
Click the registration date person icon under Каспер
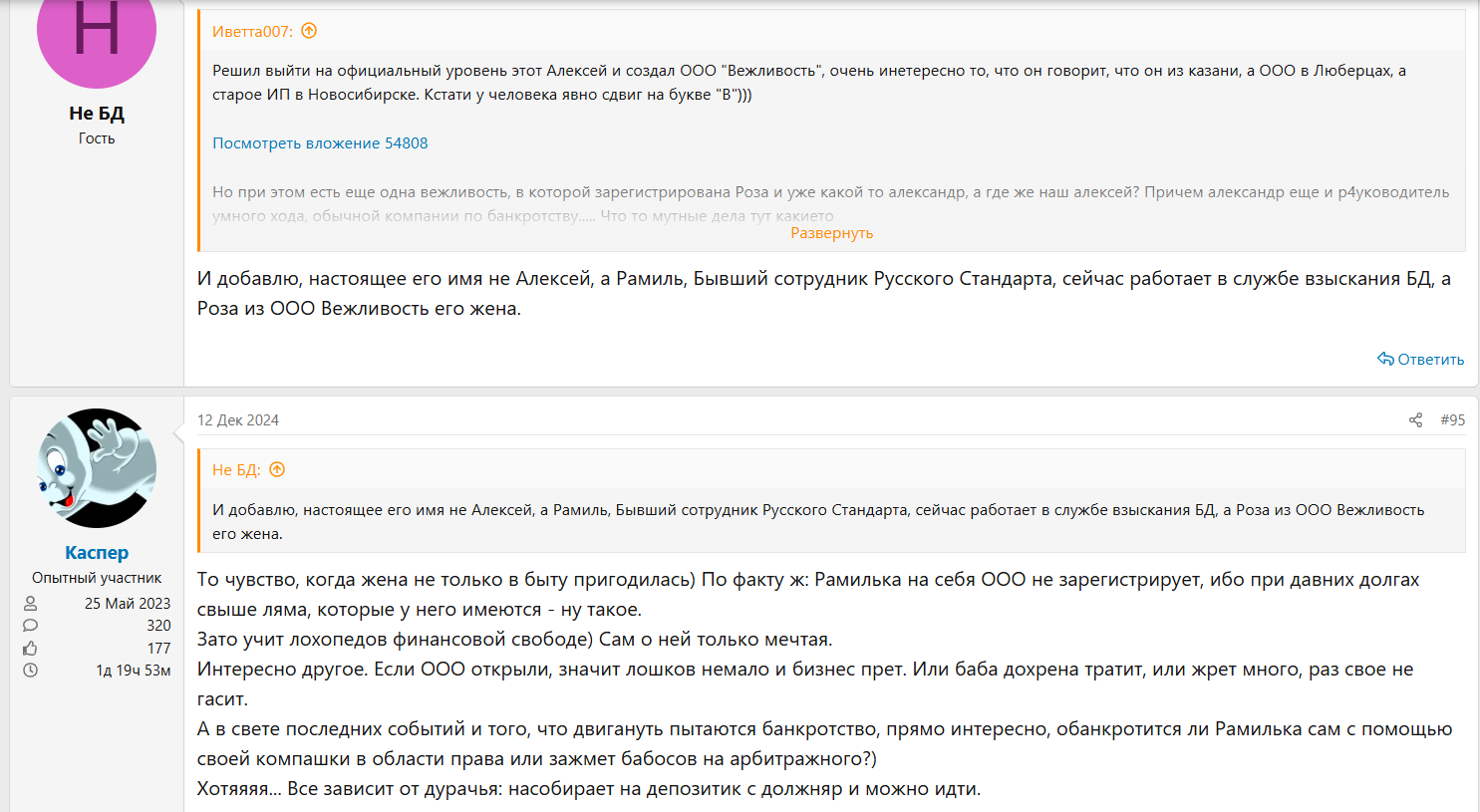(x=31, y=603)
